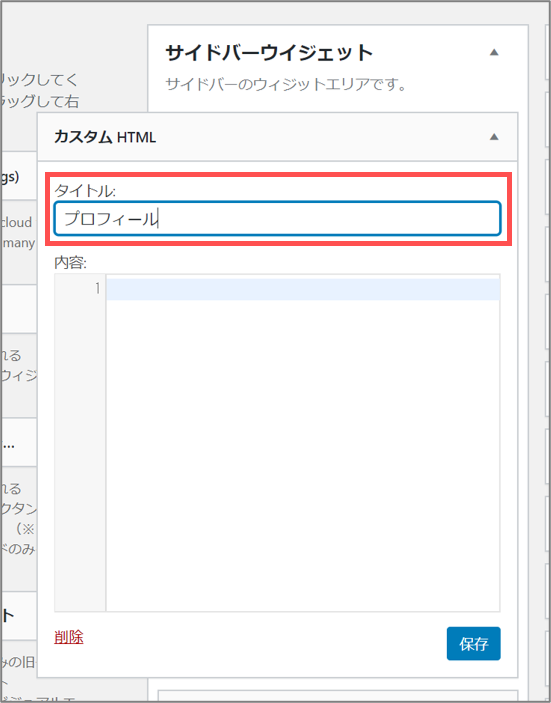The image size is (551, 703).
Task: Place cursor on line 1 of the code editor
Action: pyautogui.click(x=303, y=289)
